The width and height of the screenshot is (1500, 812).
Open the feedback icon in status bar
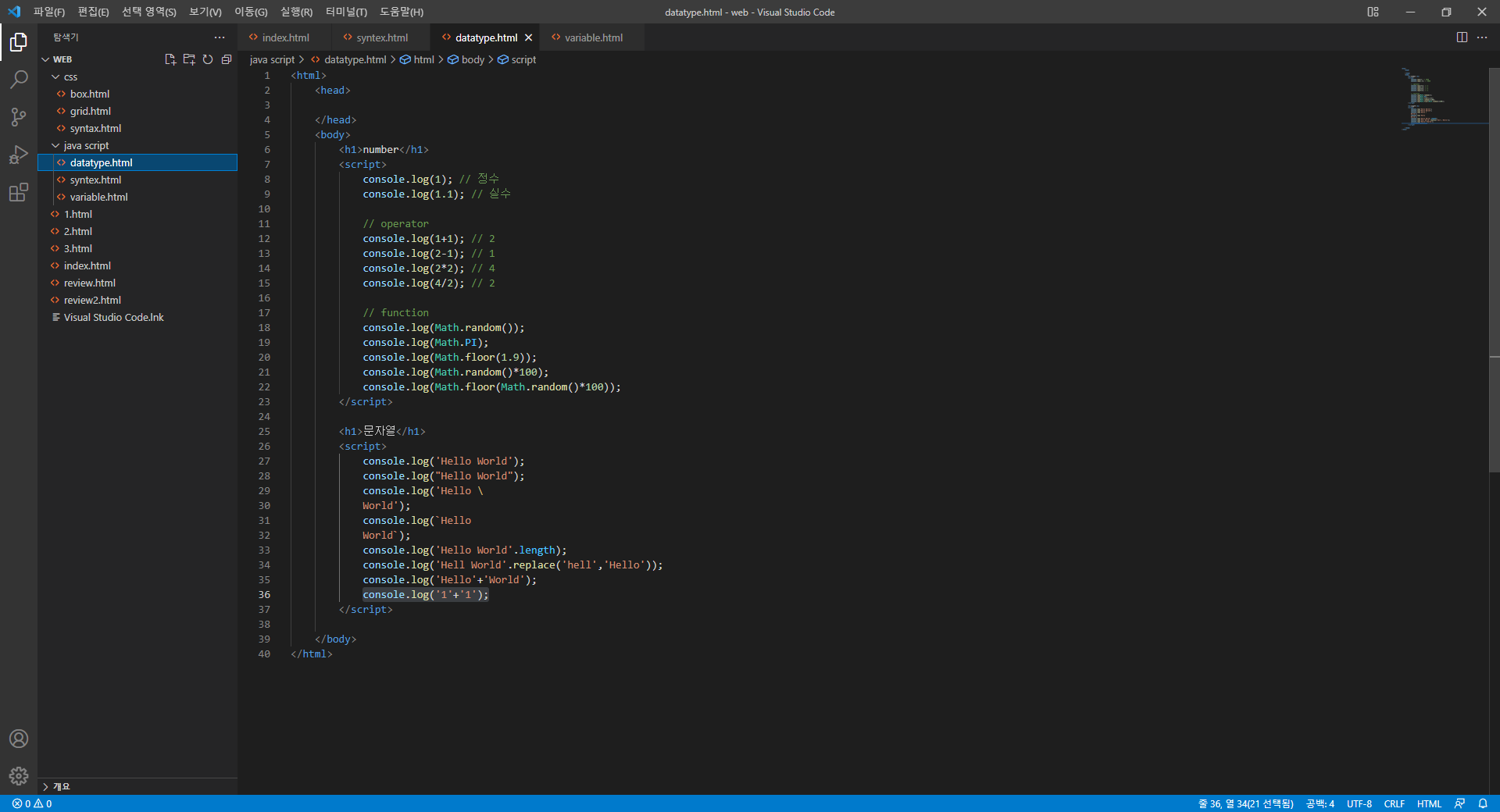click(x=1459, y=803)
